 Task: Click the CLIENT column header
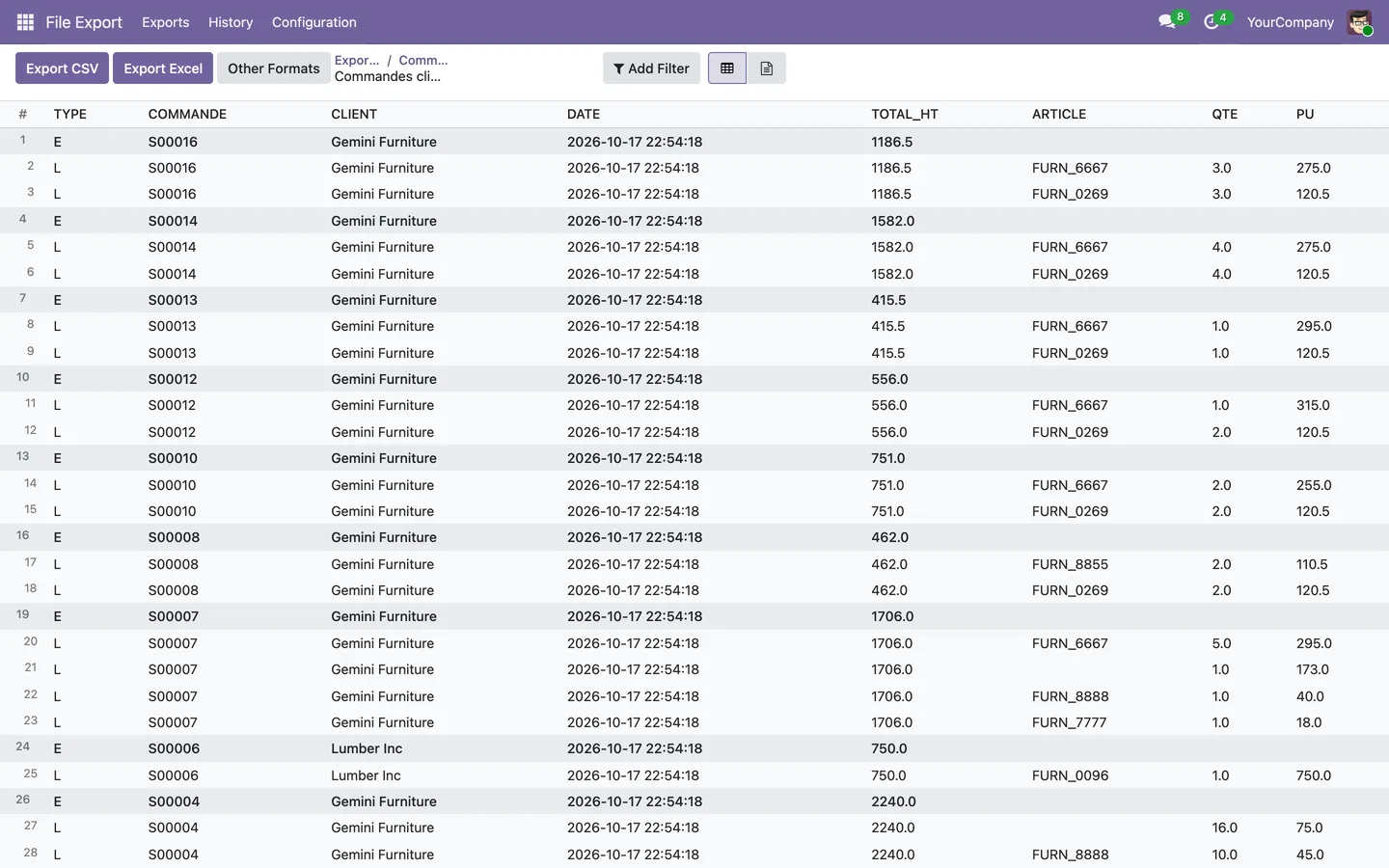[x=354, y=114]
